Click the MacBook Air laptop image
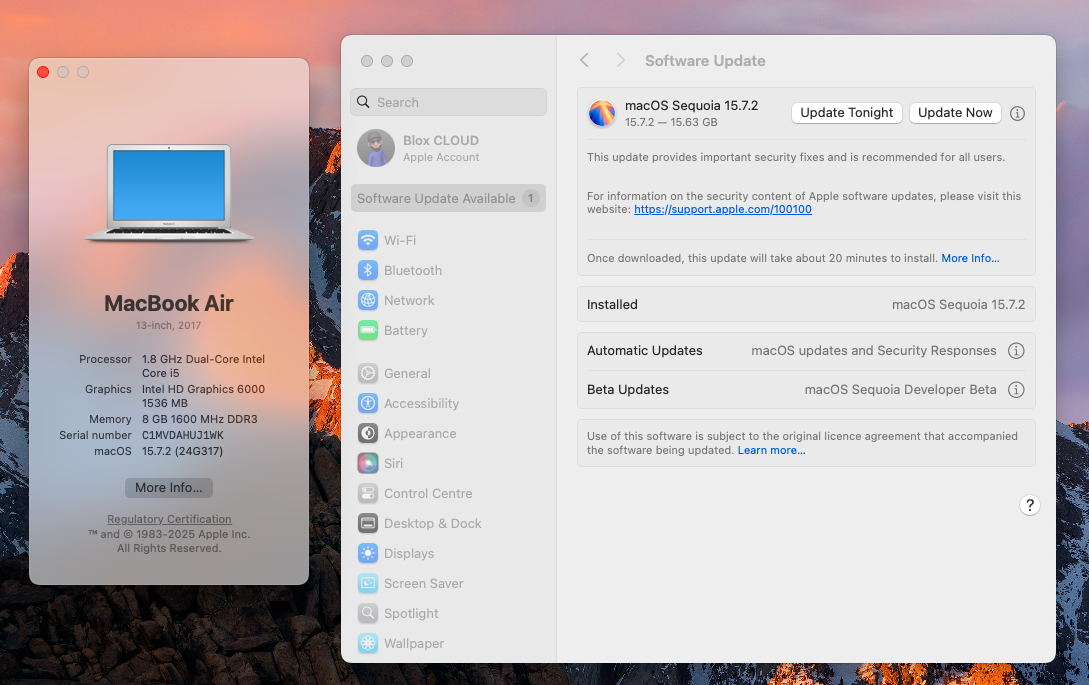The width and height of the screenshot is (1089, 685). (x=169, y=193)
